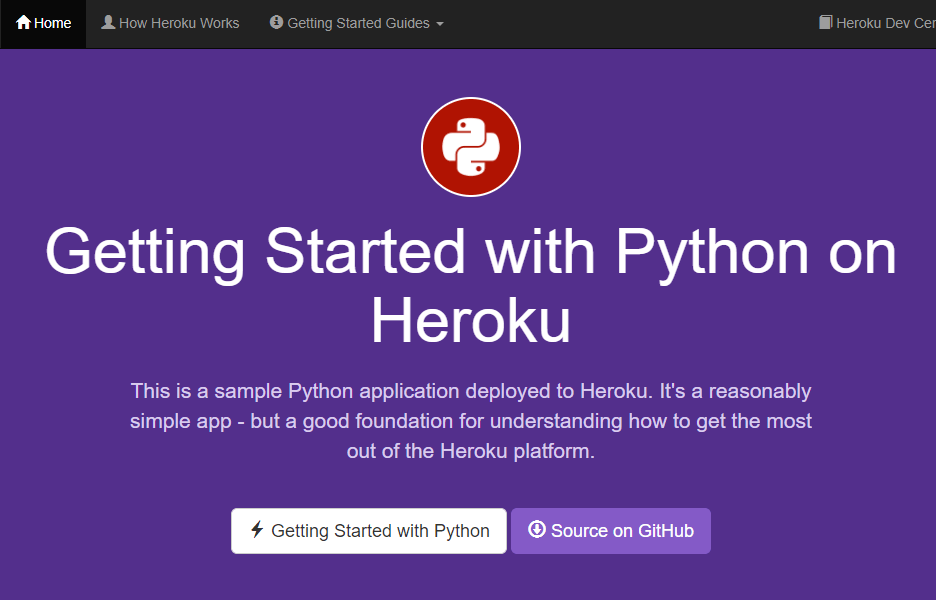The height and width of the screenshot is (600, 936).
Task: Click the book icon beside Heroku Dev Center
Action: (826, 23)
